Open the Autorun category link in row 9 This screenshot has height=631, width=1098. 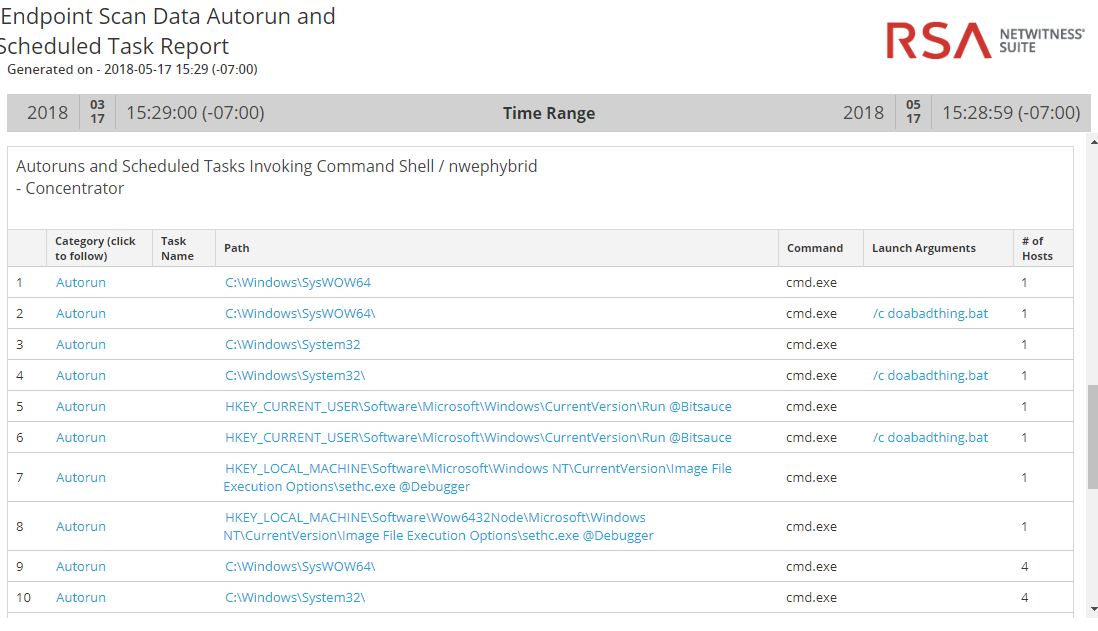click(80, 567)
